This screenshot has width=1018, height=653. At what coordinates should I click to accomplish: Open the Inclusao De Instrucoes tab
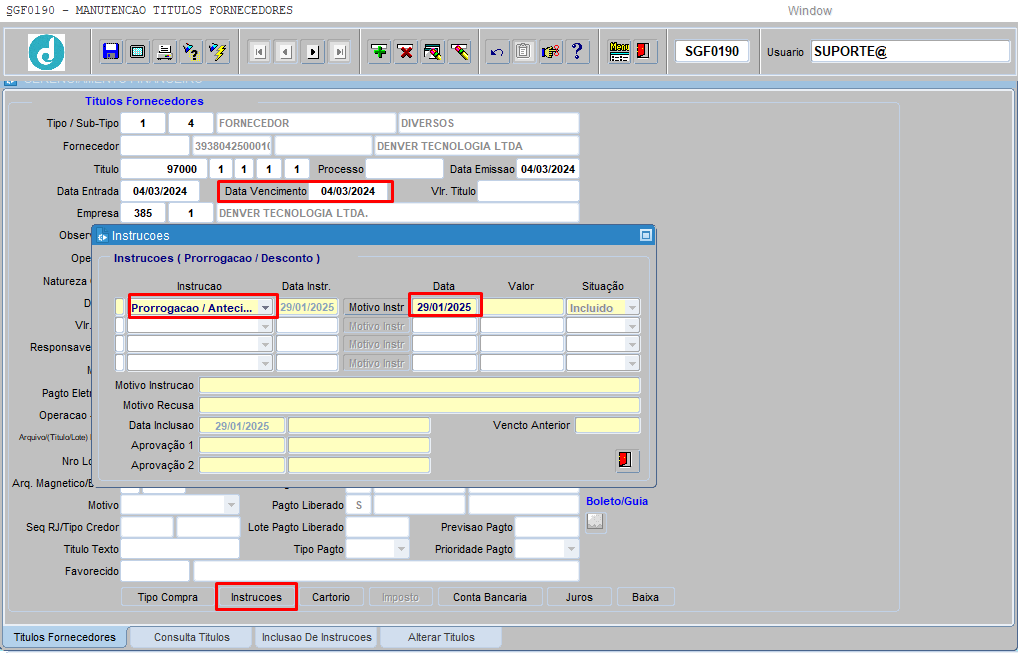(317, 637)
